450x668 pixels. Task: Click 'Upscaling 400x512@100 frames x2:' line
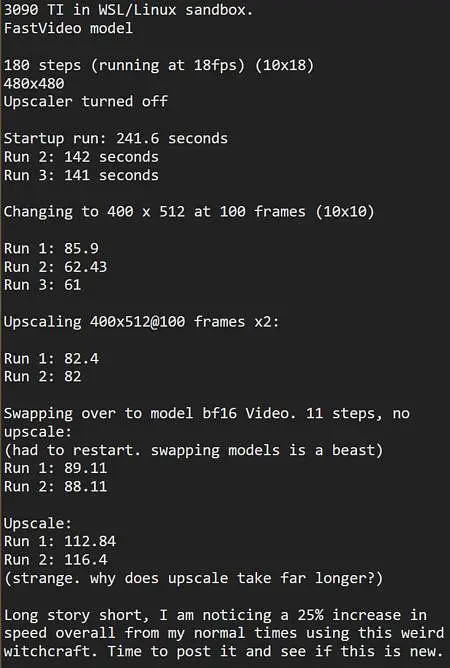coord(141,322)
